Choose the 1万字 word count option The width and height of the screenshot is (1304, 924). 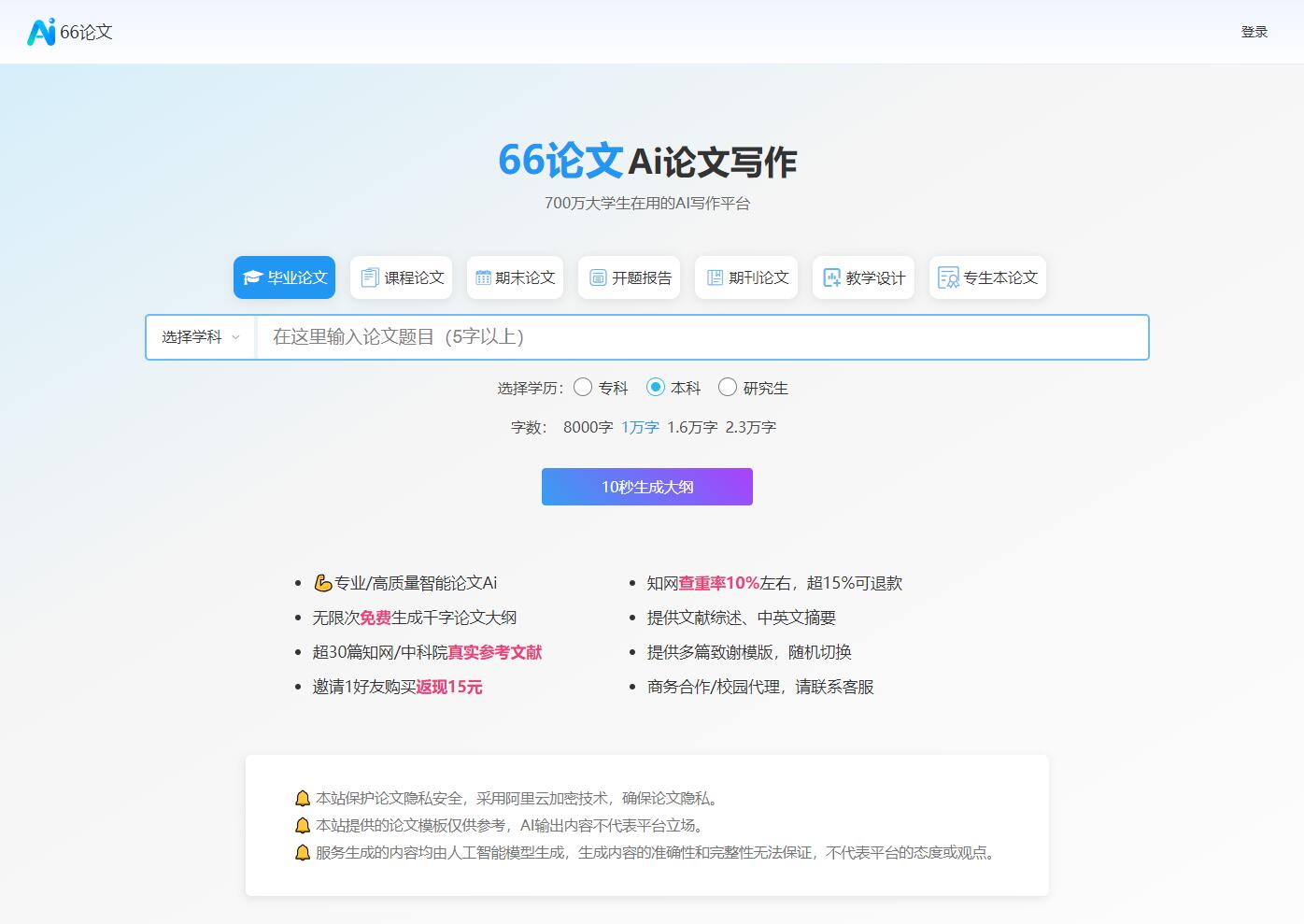pos(640,427)
